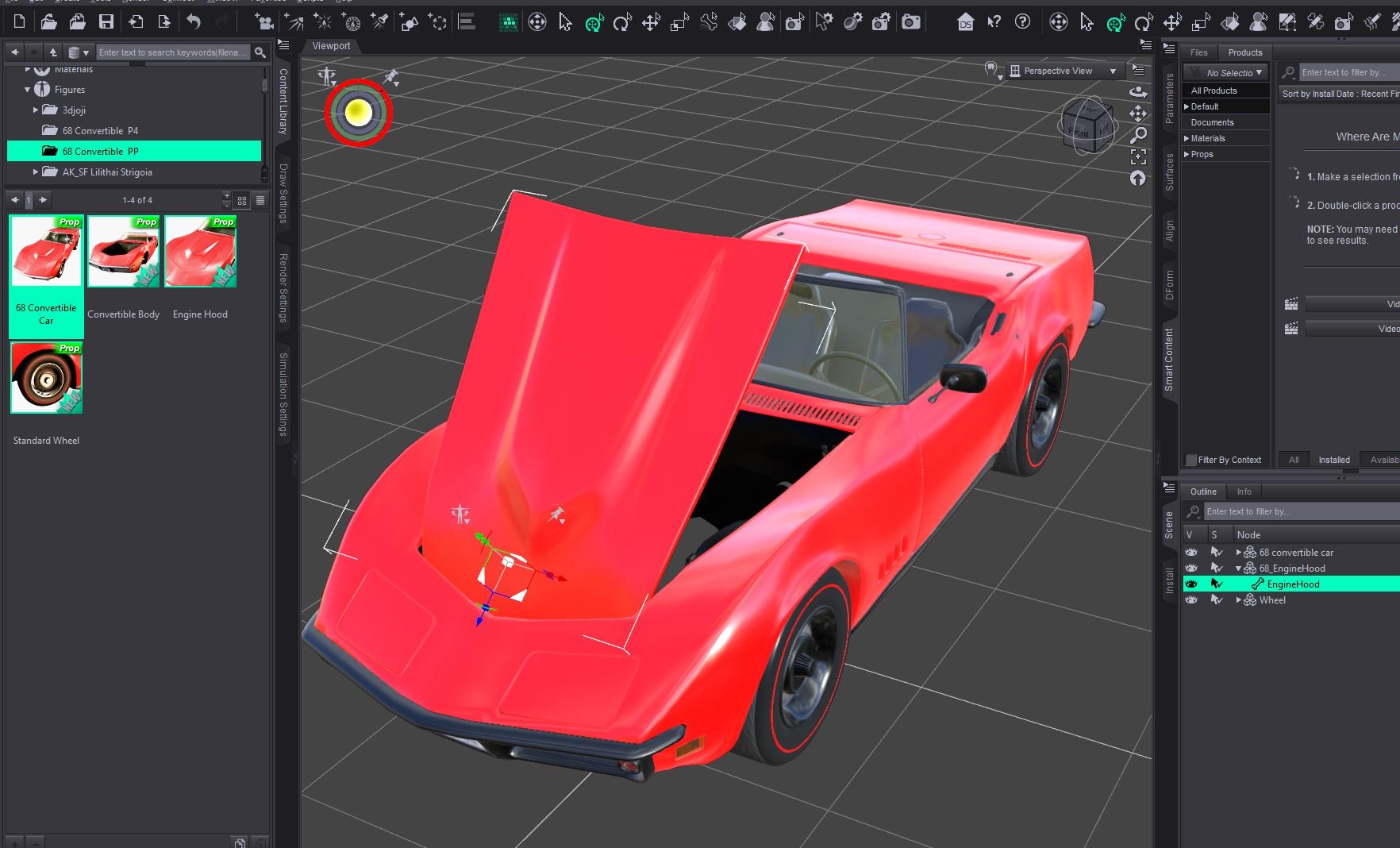Select the Rotate tool in the toolbar
This screenshot has height=848, width=1400.
click(x=622, y=22)
